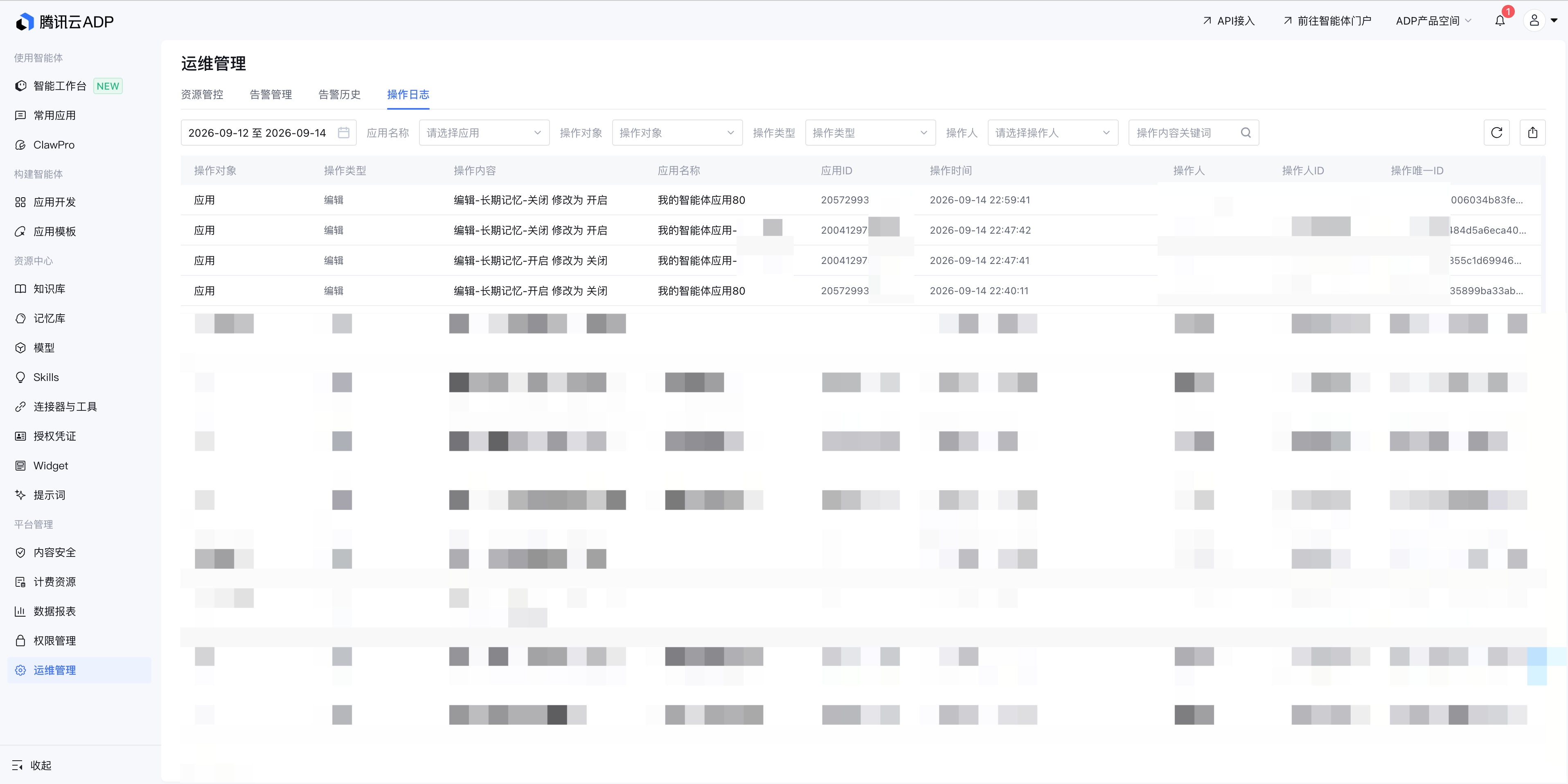The height and width of the screenshot is (784, 1568).
Task: Switch to the 告警历史 tab
Action: click(340, 95)
